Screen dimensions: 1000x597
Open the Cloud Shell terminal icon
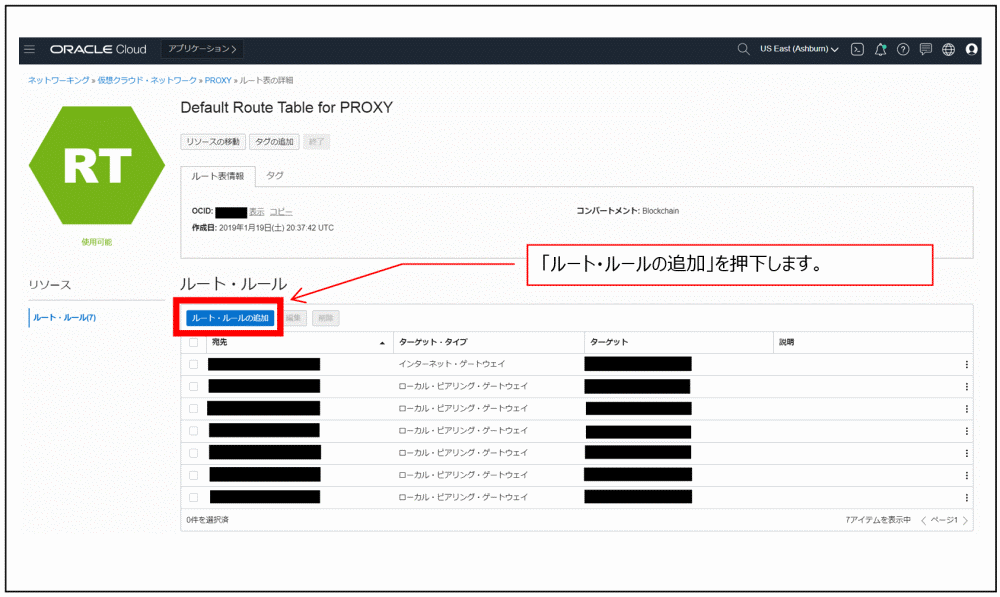pos(857,49)
